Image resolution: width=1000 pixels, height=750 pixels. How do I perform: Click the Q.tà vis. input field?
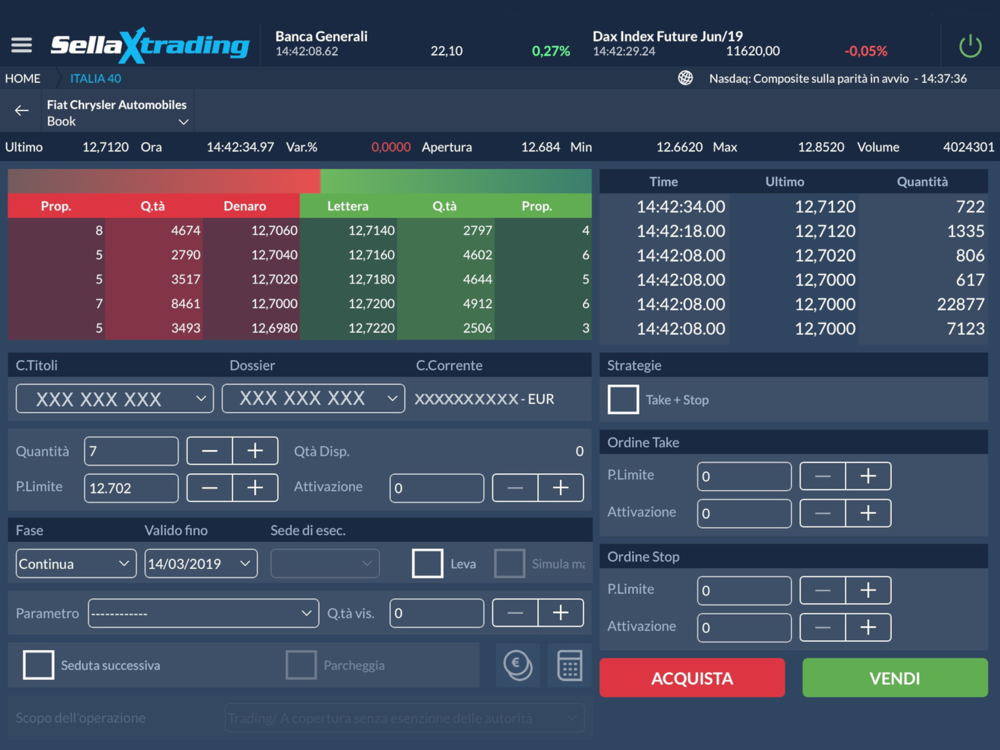pyautogui.click(x=437, y=613)
